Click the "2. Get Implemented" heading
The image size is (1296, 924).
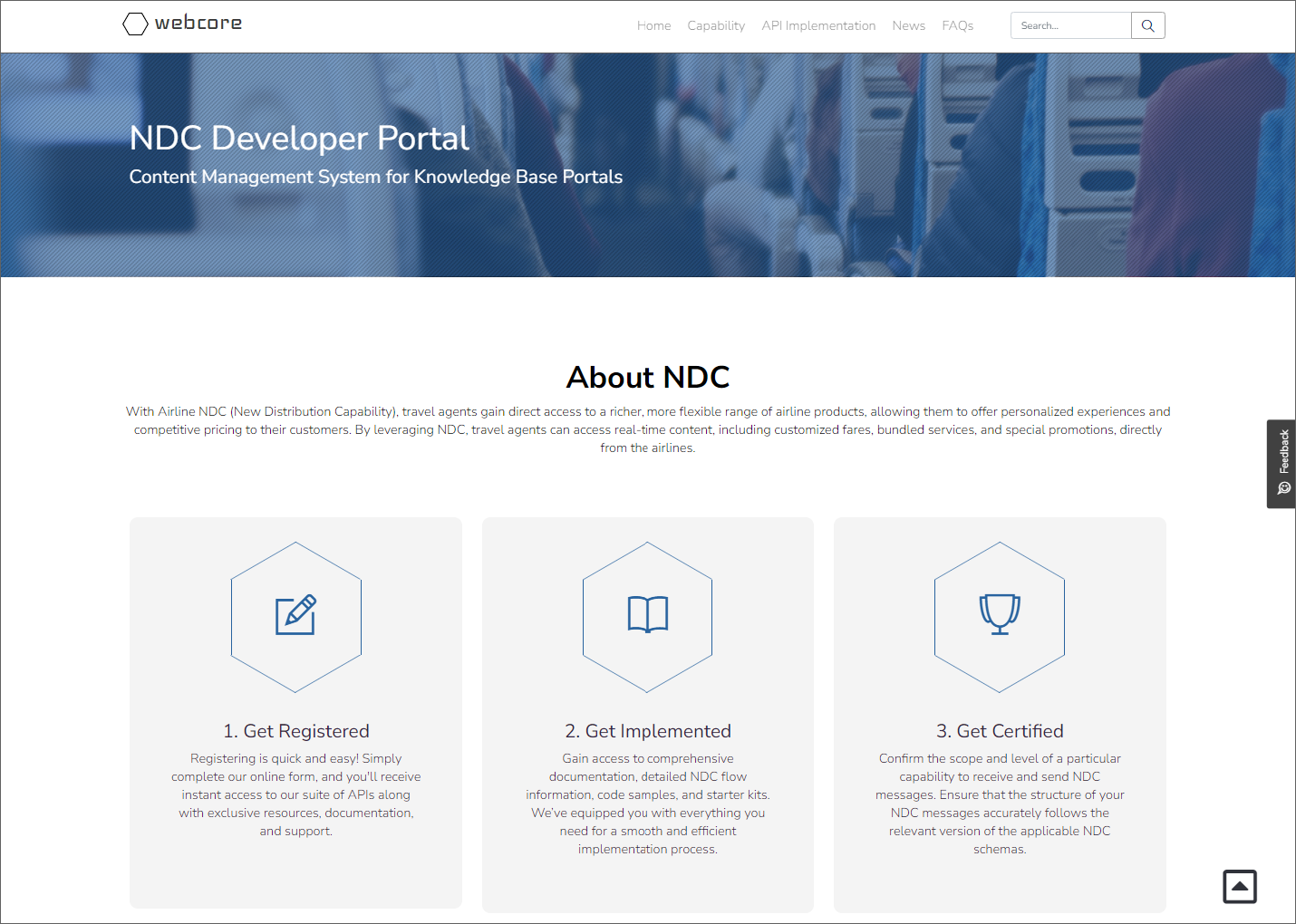647,731
